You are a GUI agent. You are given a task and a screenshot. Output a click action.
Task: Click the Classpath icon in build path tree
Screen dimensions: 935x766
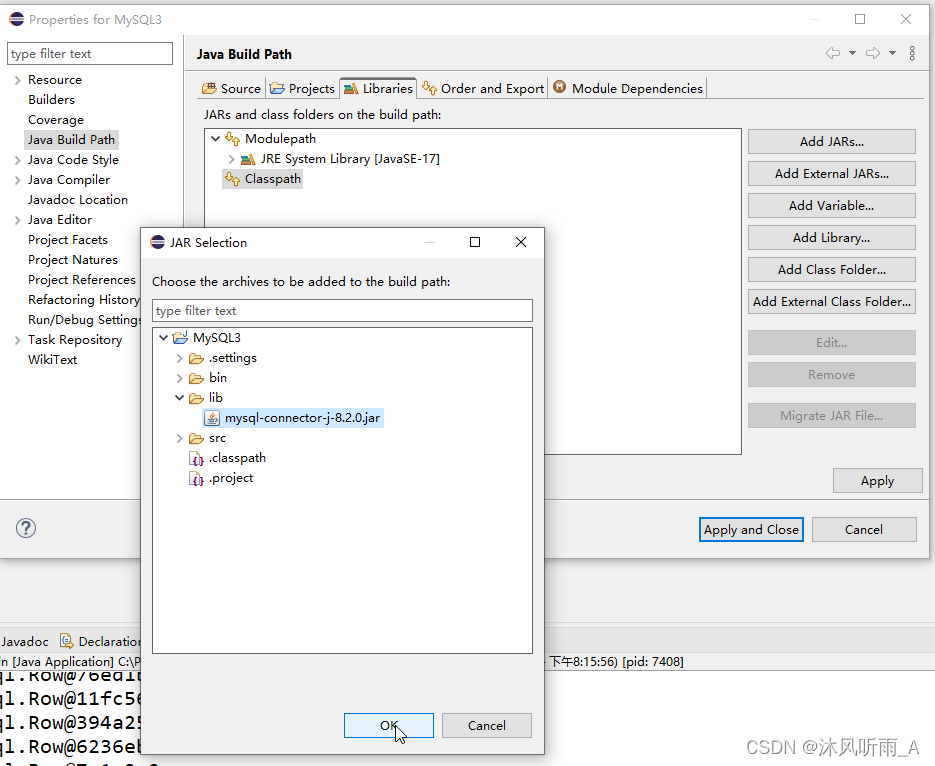[x=233, y=179]
